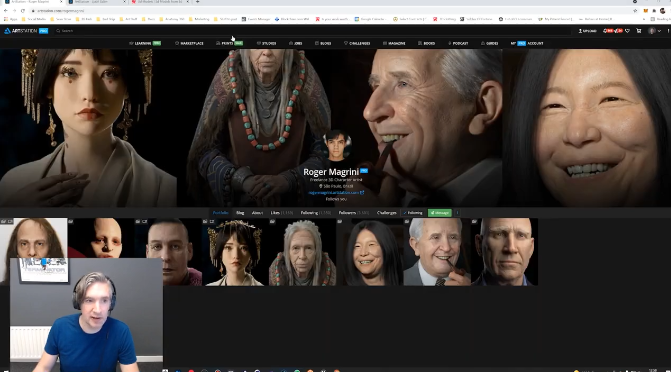This screenshot has height=372, width=671.
Task: Switch to the Likes tab
Action: pos(282,213)
